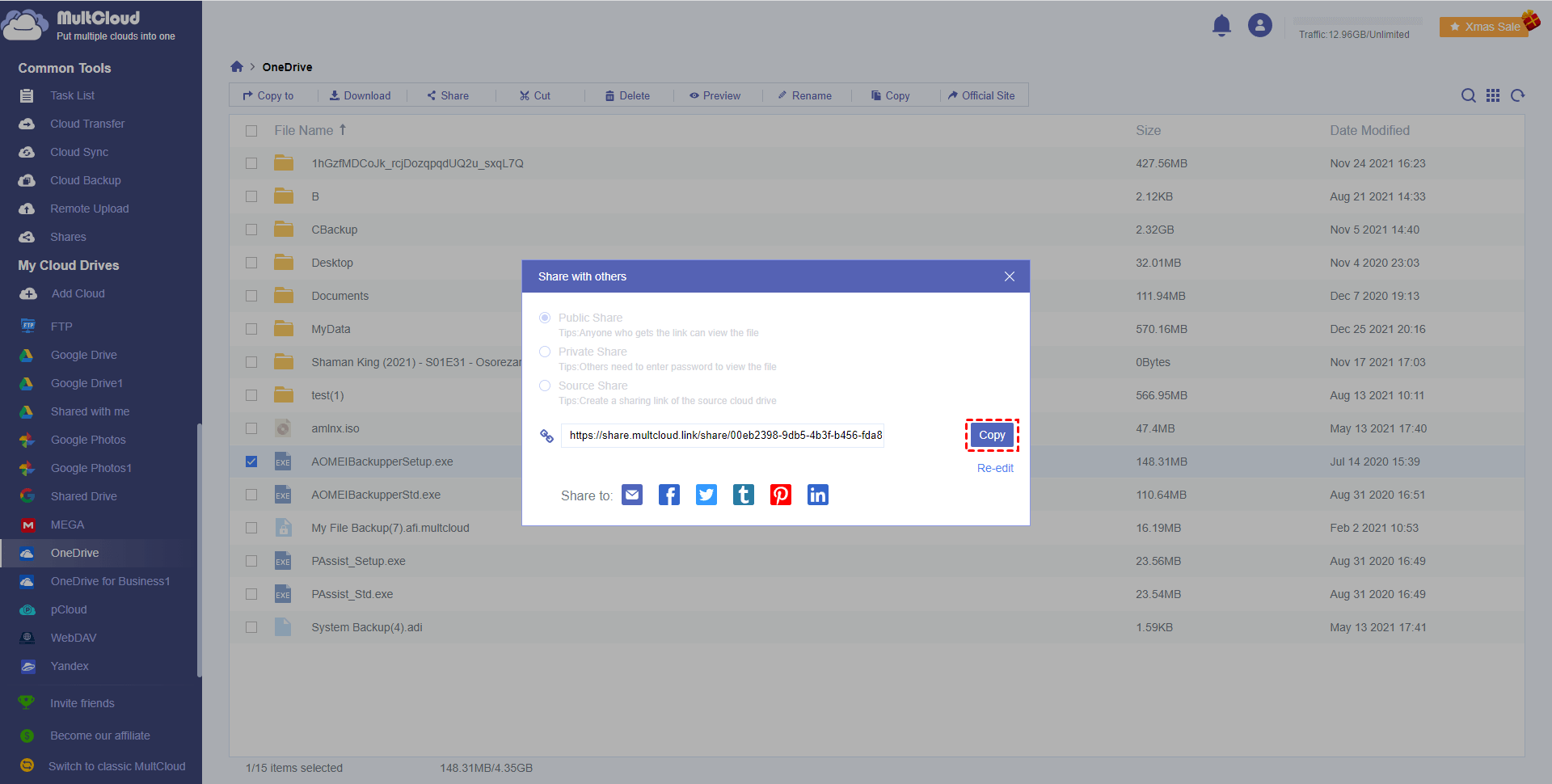Image resolution: width=1552 pixels, height=784 pixels.
Task: Open Official Site from toolbar
Action: click(x=981, y=95)
